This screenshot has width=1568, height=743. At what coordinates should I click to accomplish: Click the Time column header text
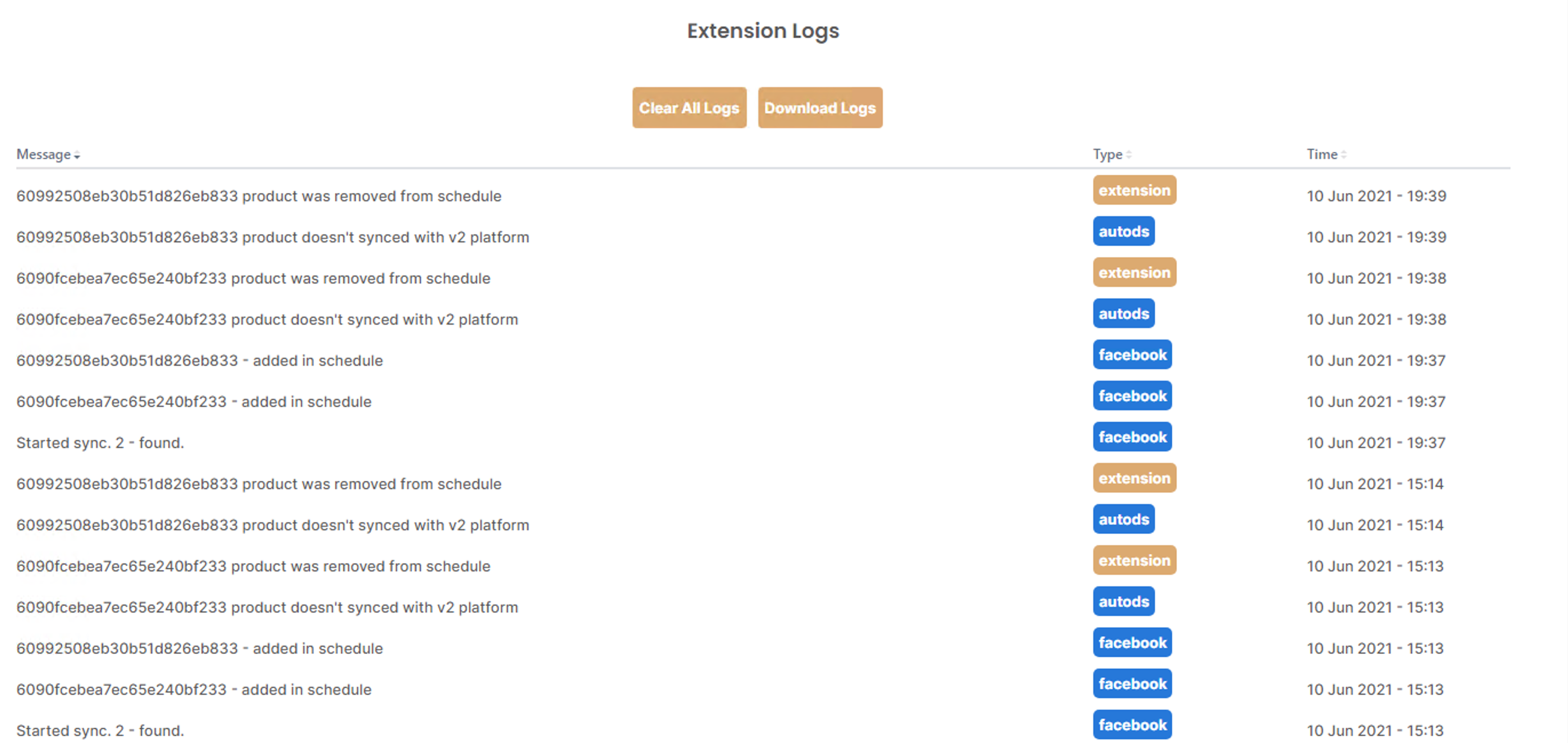[1322, 154]
